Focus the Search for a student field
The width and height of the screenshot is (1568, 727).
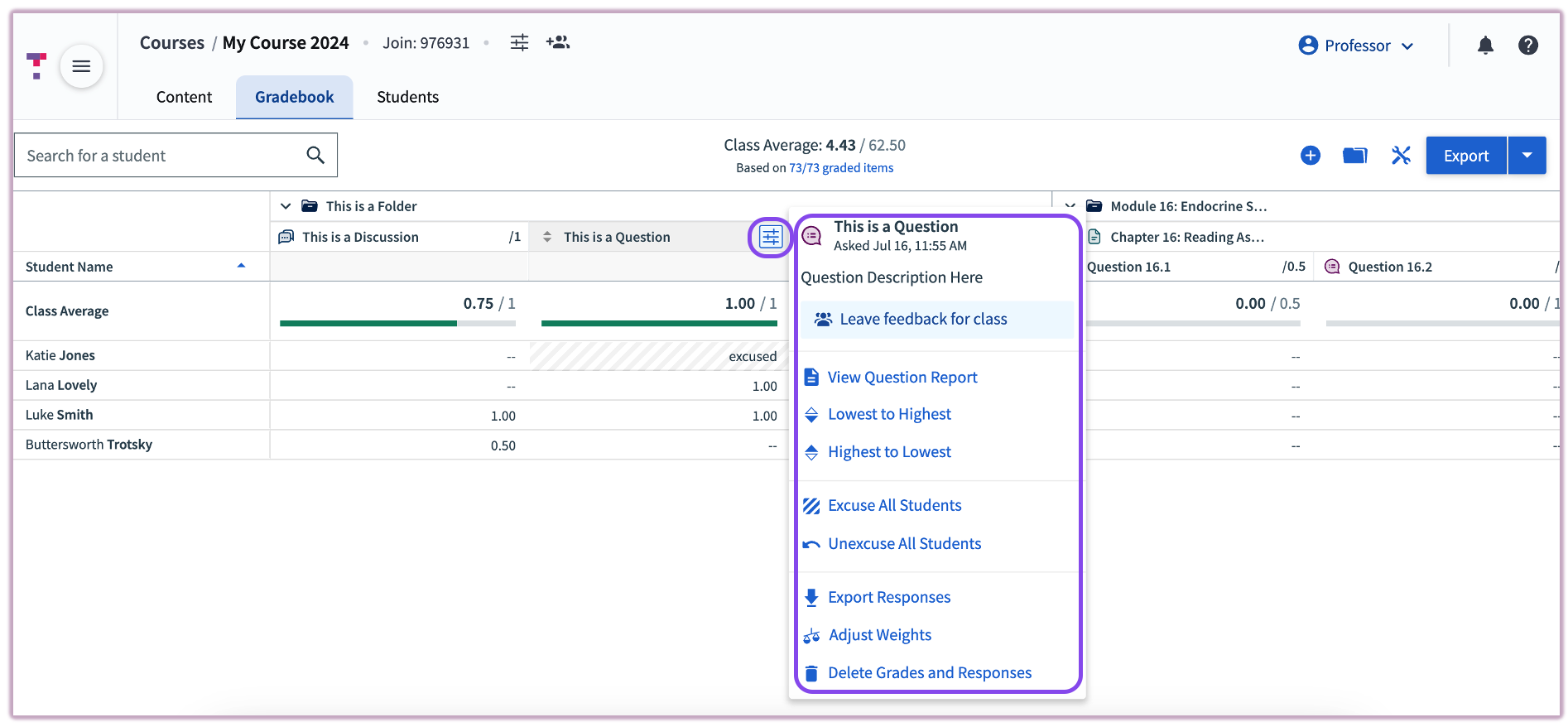[176, 155]
